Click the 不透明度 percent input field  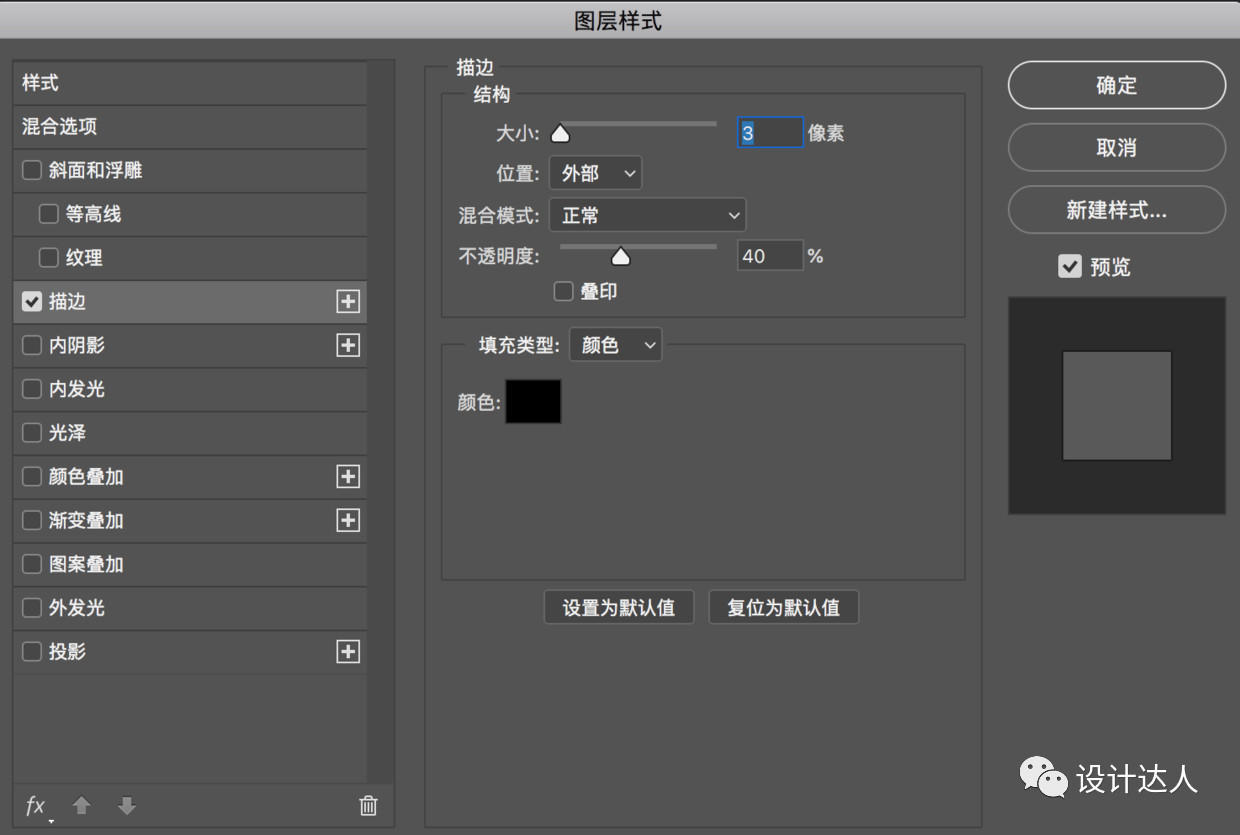[x=770, y=256]
